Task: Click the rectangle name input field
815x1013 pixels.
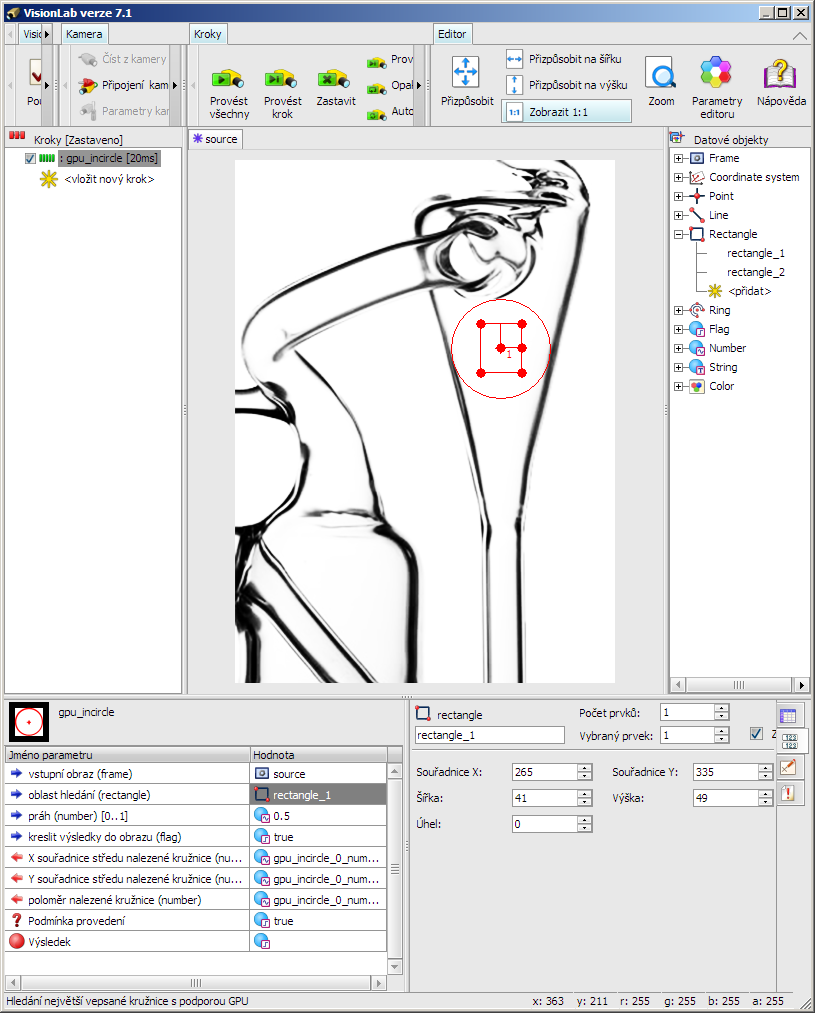Action: (x=489, y=735)
